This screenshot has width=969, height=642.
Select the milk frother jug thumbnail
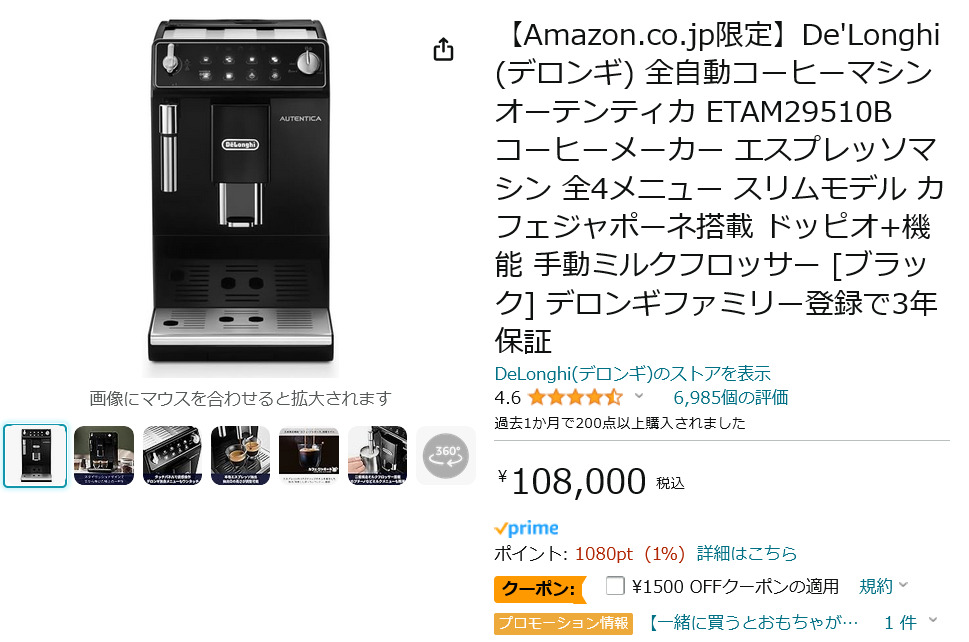click(x=378, y=456)
